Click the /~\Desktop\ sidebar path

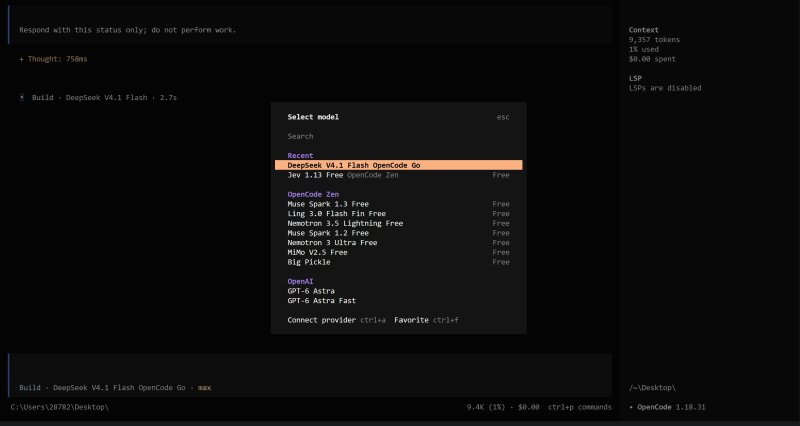click(652, 388)
